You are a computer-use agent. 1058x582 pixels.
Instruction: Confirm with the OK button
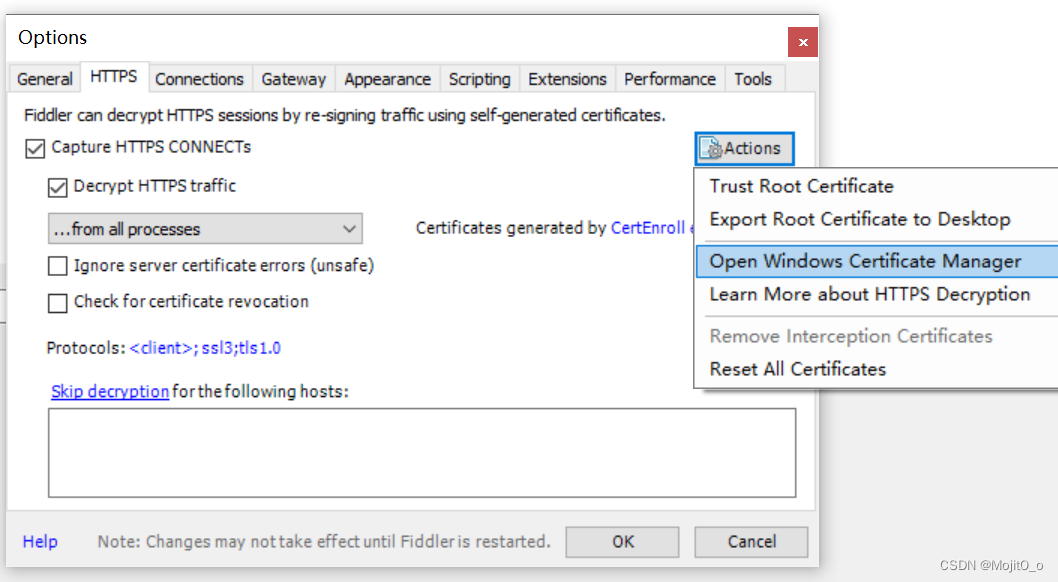(x=622, y=542)
